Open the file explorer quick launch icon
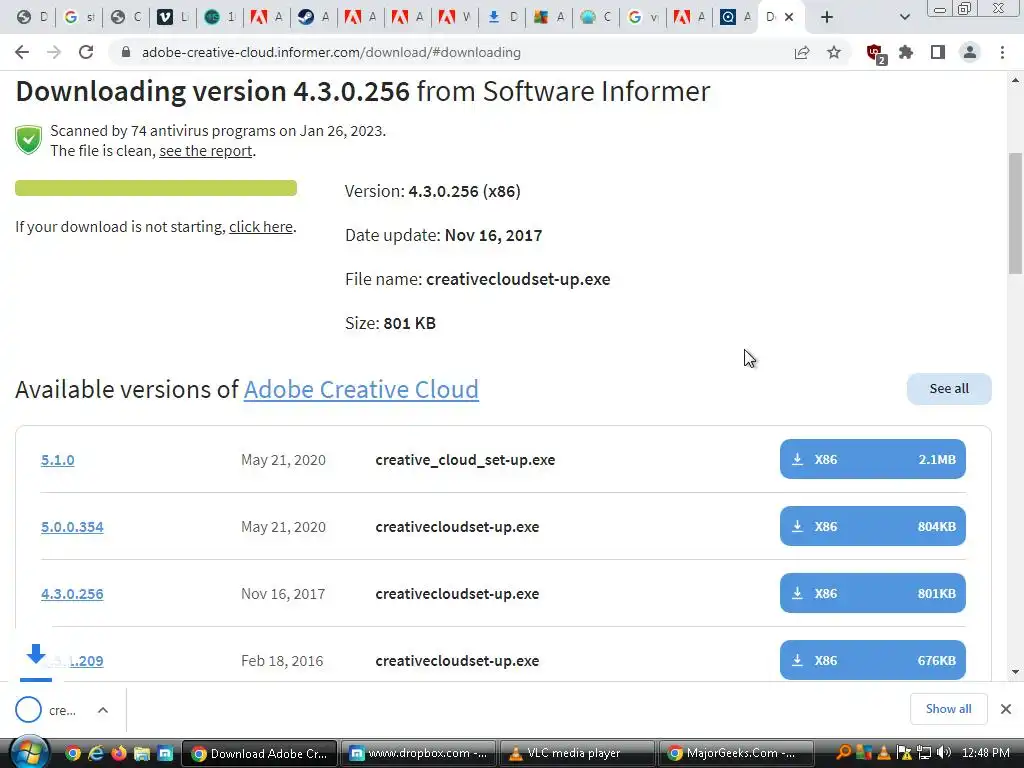The height and width of the screenshot is (768, 1024). pyautogui.click(x=142, y=754)
